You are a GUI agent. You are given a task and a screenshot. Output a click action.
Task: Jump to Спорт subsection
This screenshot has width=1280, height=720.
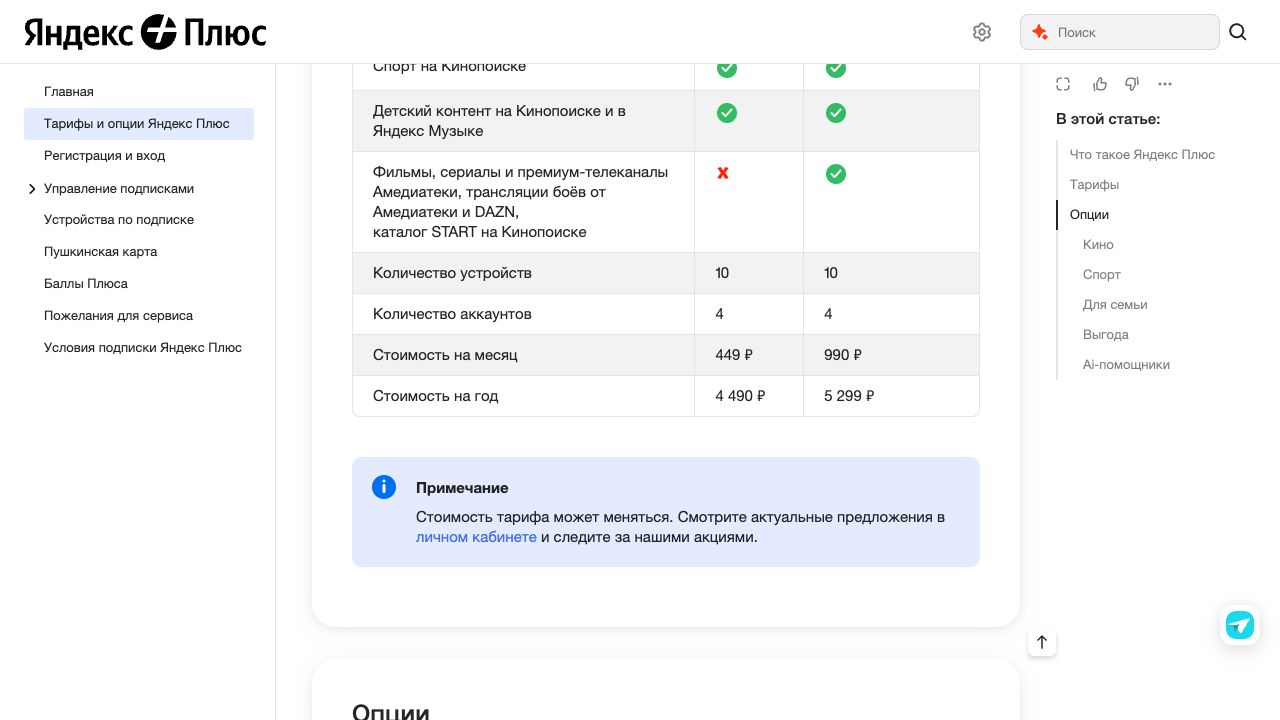point(1102,275)
